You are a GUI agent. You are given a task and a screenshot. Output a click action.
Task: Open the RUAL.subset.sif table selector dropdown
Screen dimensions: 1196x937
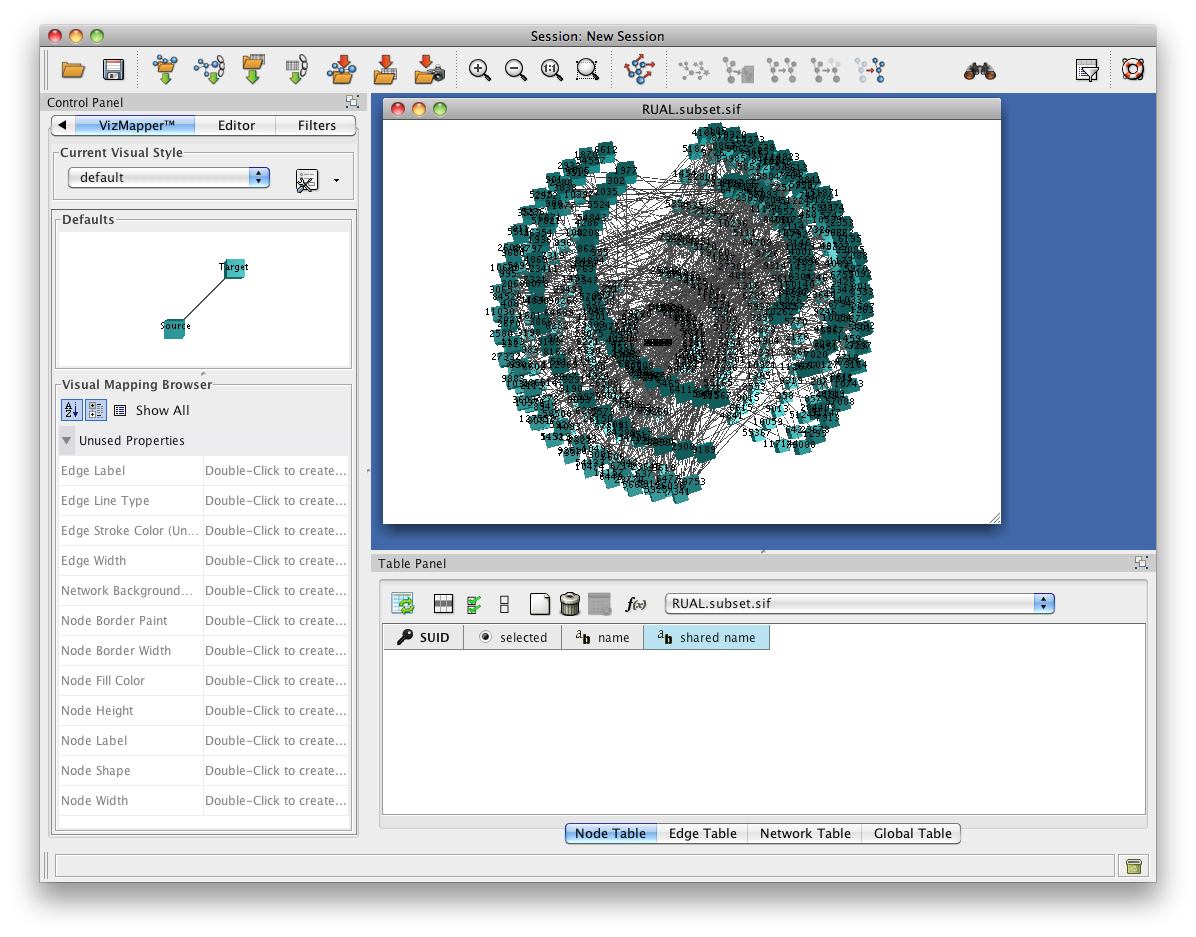tap(859, 603)
